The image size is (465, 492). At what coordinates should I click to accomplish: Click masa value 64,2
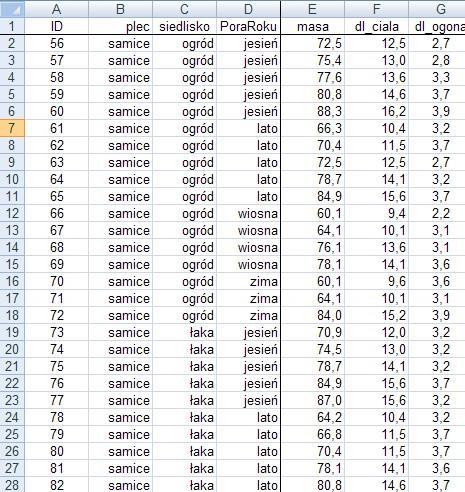click(x=312, y=417)
